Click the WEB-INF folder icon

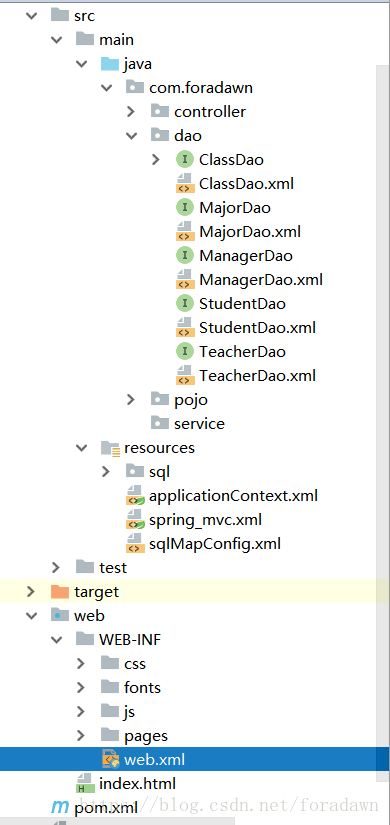[x=85, y=639]
